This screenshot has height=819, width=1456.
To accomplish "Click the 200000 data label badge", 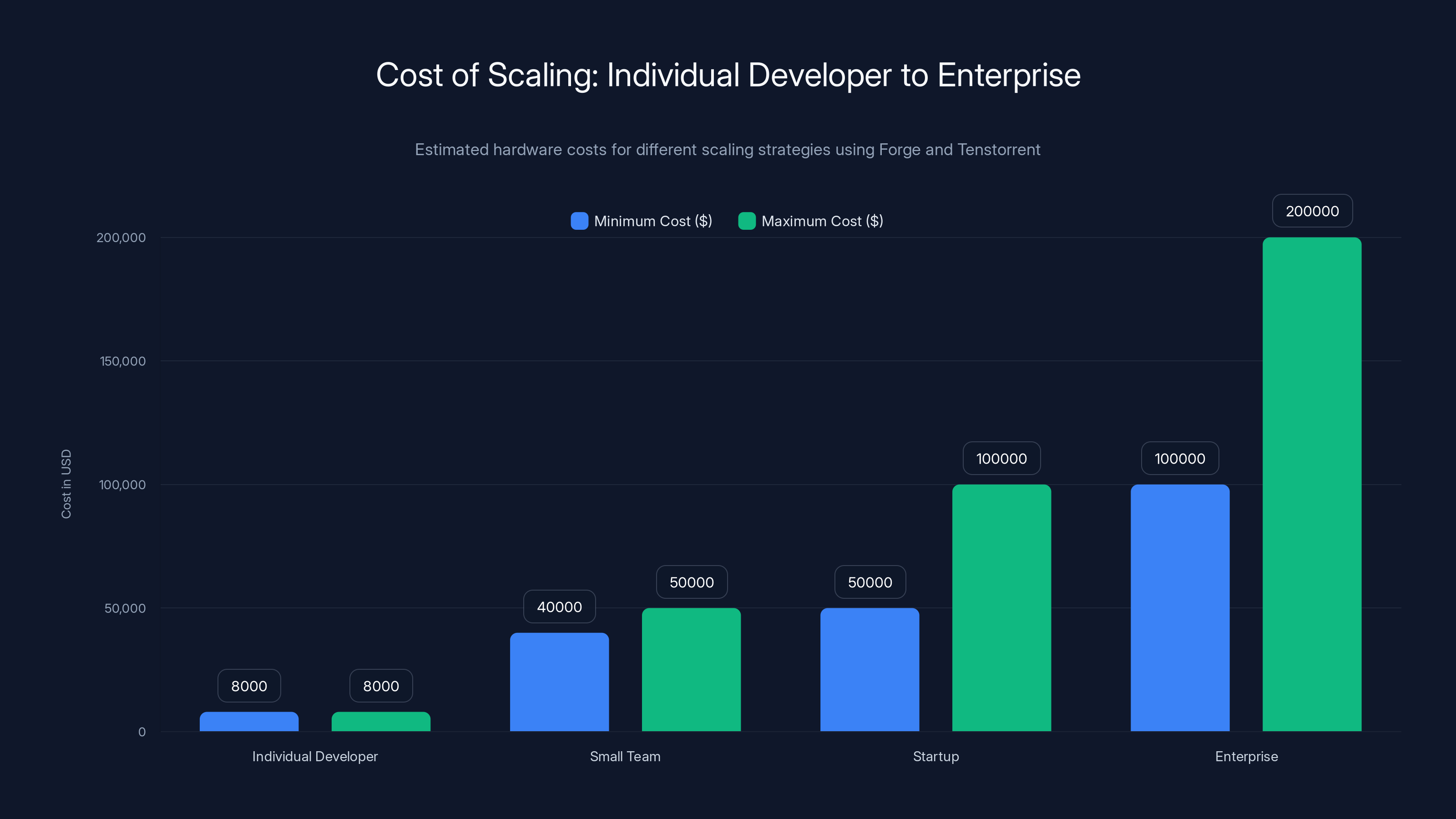I will pos(1312,210).
